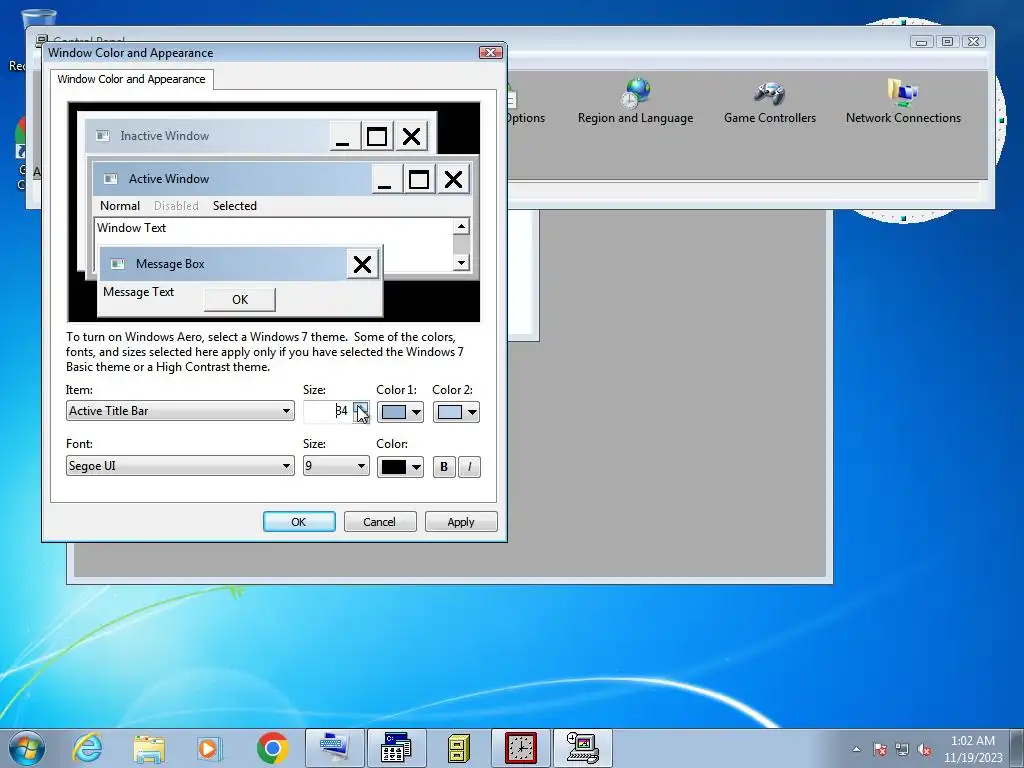Click the preview Active Window close X button
This screenshot has width=1024, height=768.
pos(453,179)
